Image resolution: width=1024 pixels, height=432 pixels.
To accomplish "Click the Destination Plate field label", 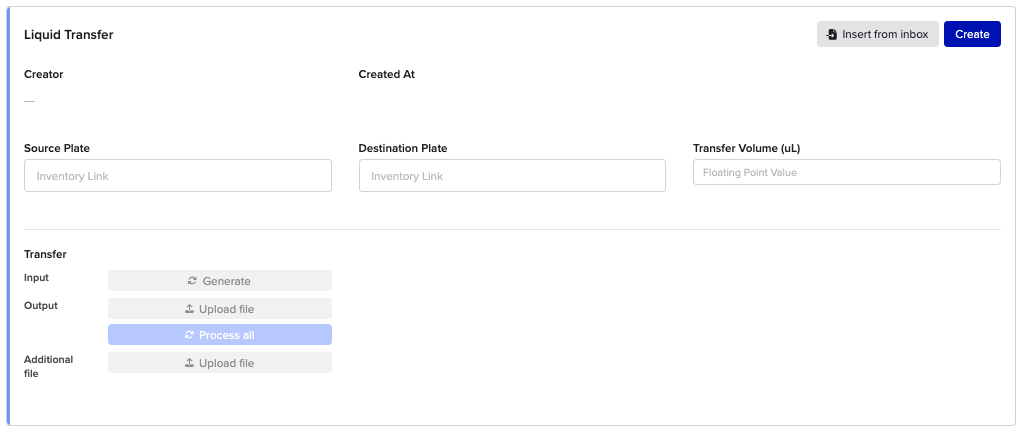I will (x=403, y=148).
